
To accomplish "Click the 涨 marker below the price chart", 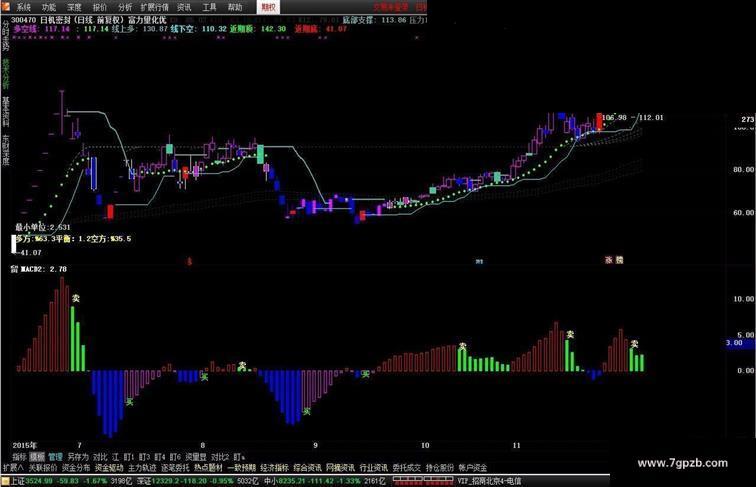I will pos(608,260).
